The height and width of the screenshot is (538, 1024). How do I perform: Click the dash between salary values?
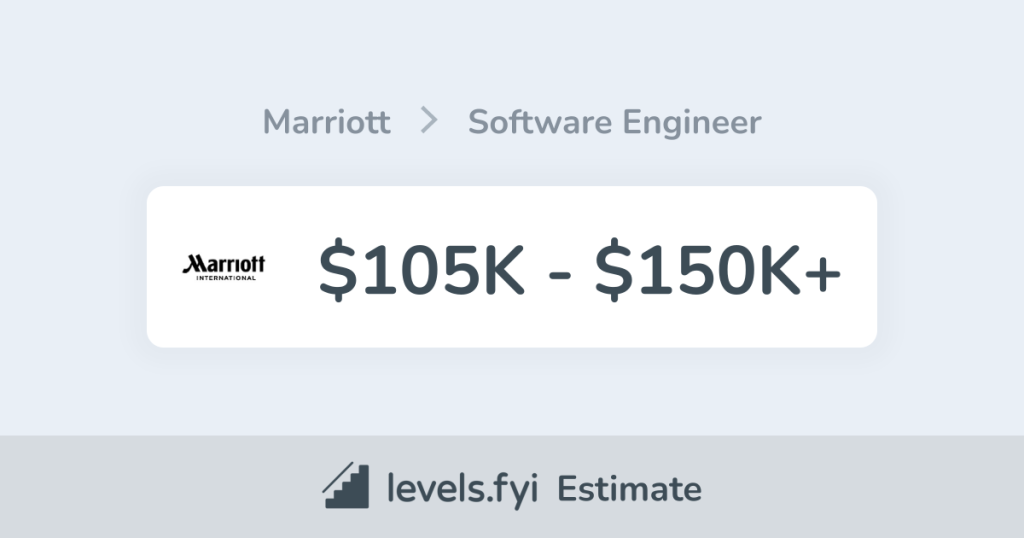click(x=560, y=272)
